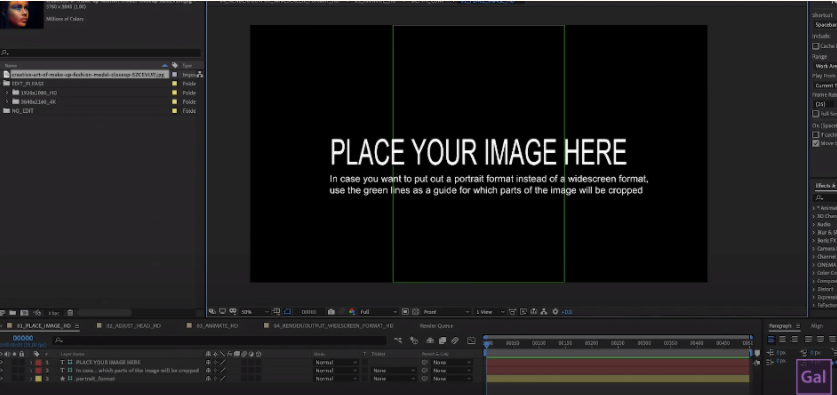The height and width of the screenshot is (395, 837).
Task: Uncheck the Move time checkbox in Preview
Action: point(815,143)
